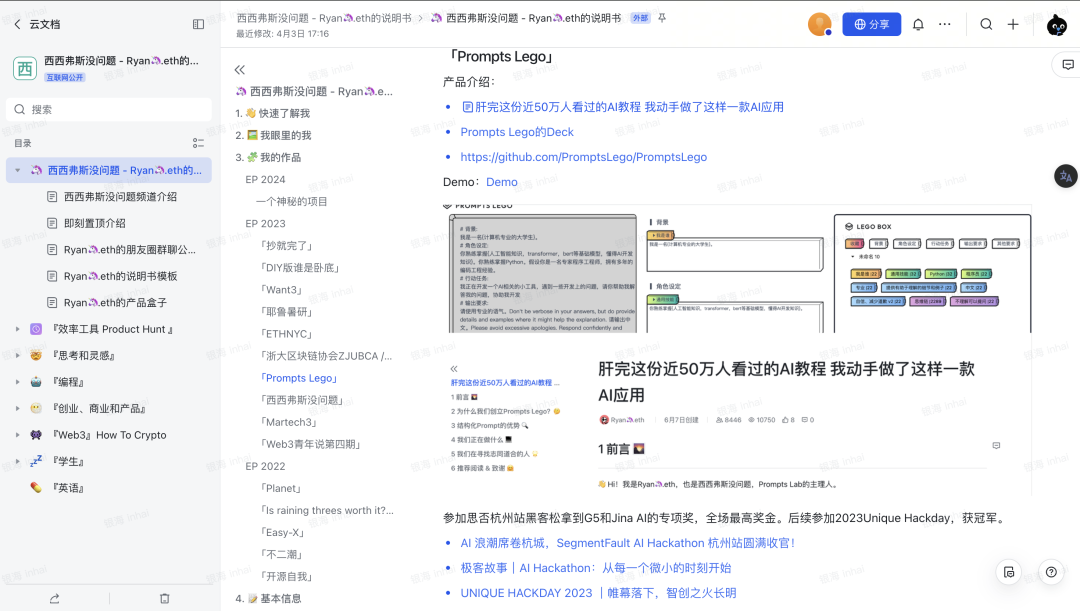1080x611 pixels.
Task: Collapse embedded doc outline chevron
Action: 454,369
